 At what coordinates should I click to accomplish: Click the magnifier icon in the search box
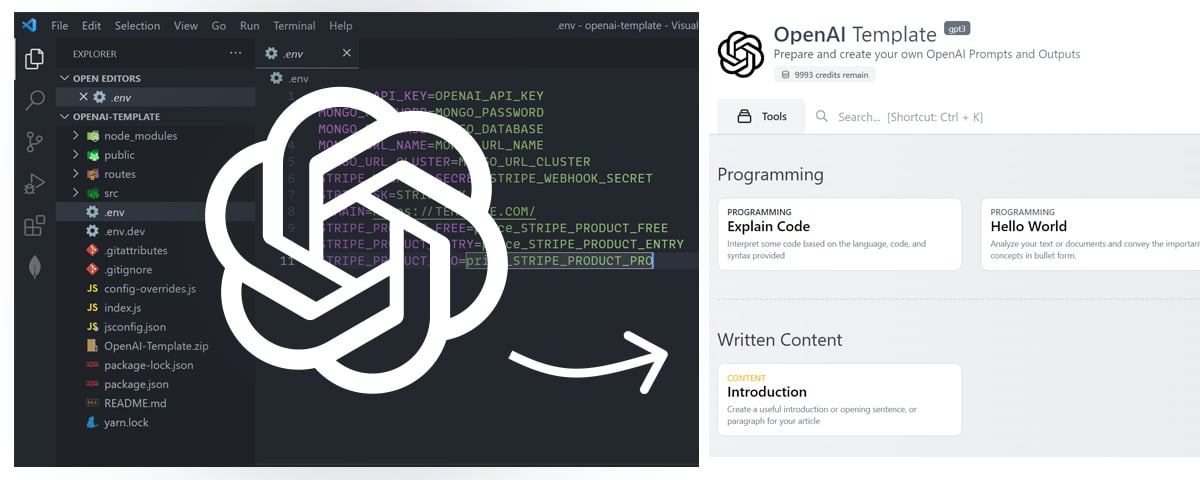[822, 116]
